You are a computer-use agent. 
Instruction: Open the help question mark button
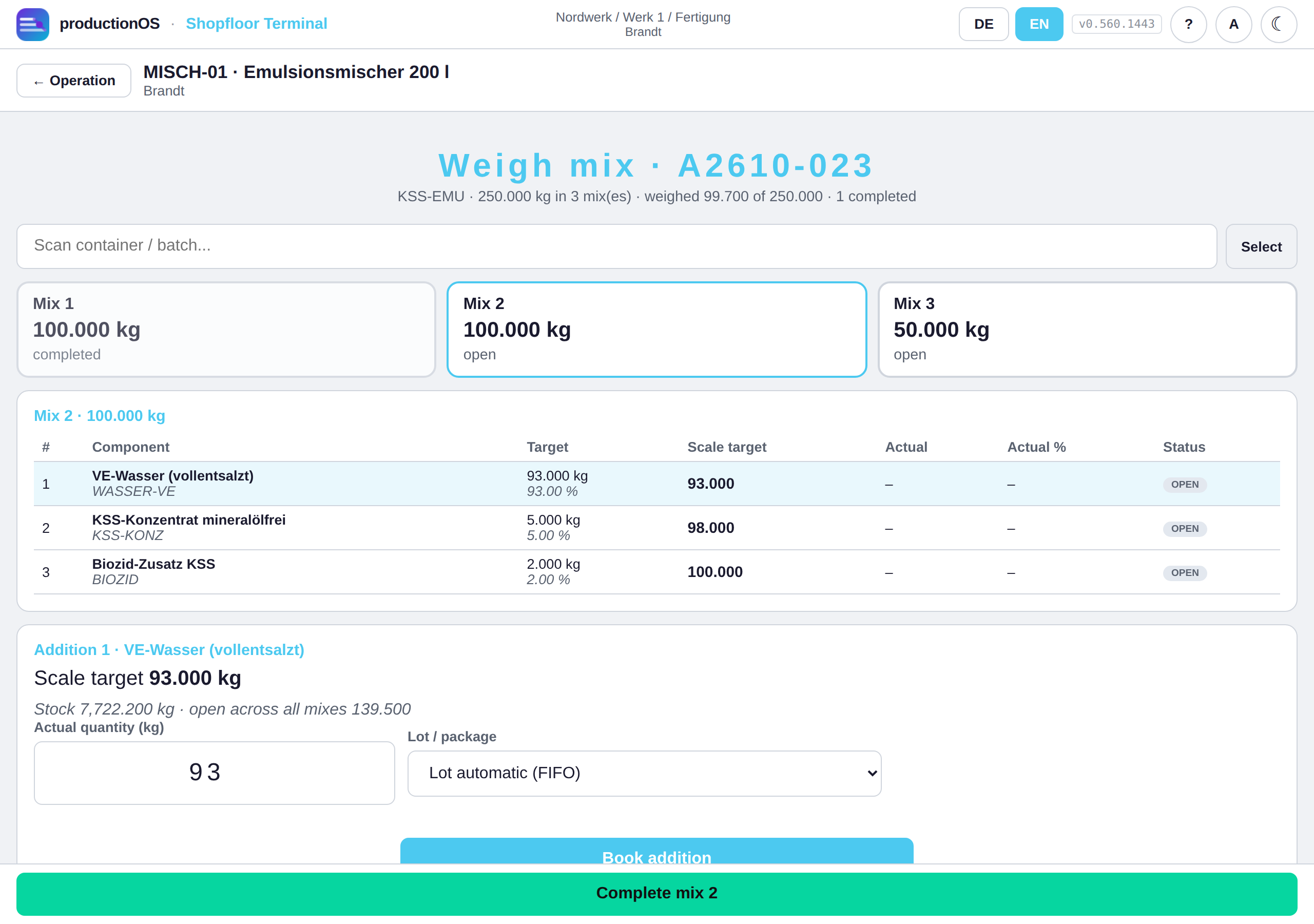point(1188,24)
